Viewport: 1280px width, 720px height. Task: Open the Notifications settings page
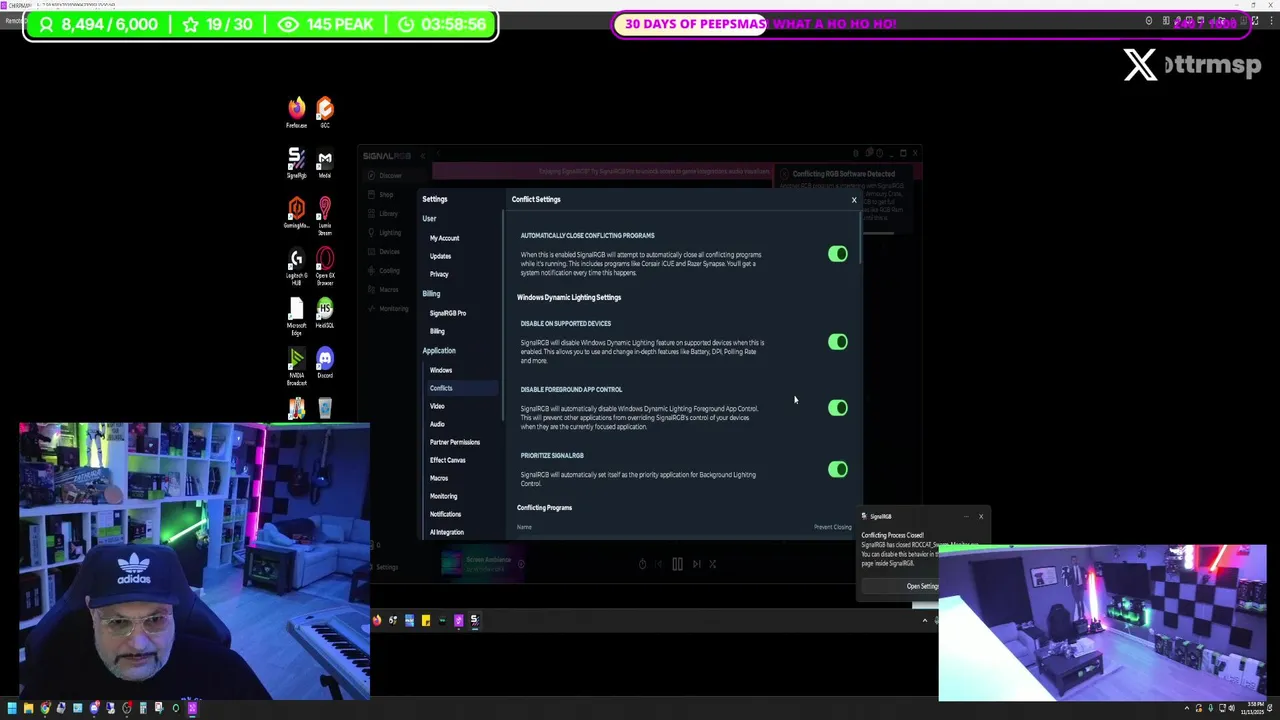coord(445,514)
